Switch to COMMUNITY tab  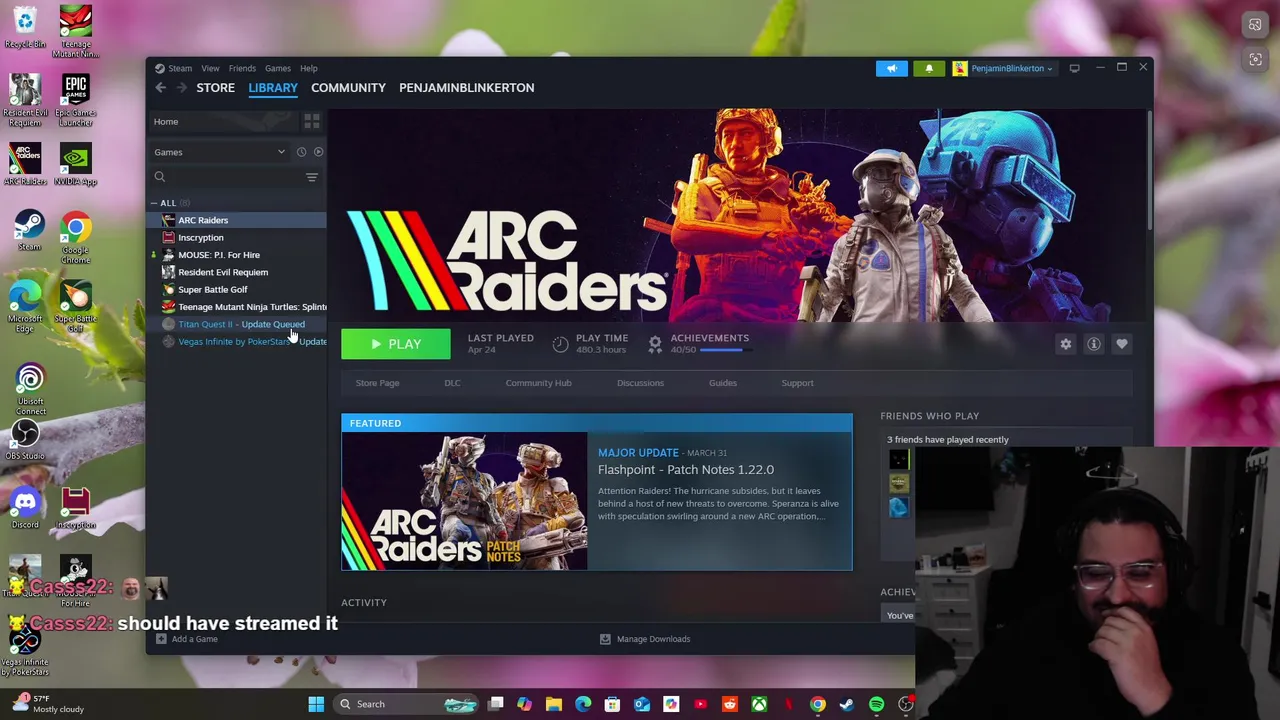pos(348,88)
